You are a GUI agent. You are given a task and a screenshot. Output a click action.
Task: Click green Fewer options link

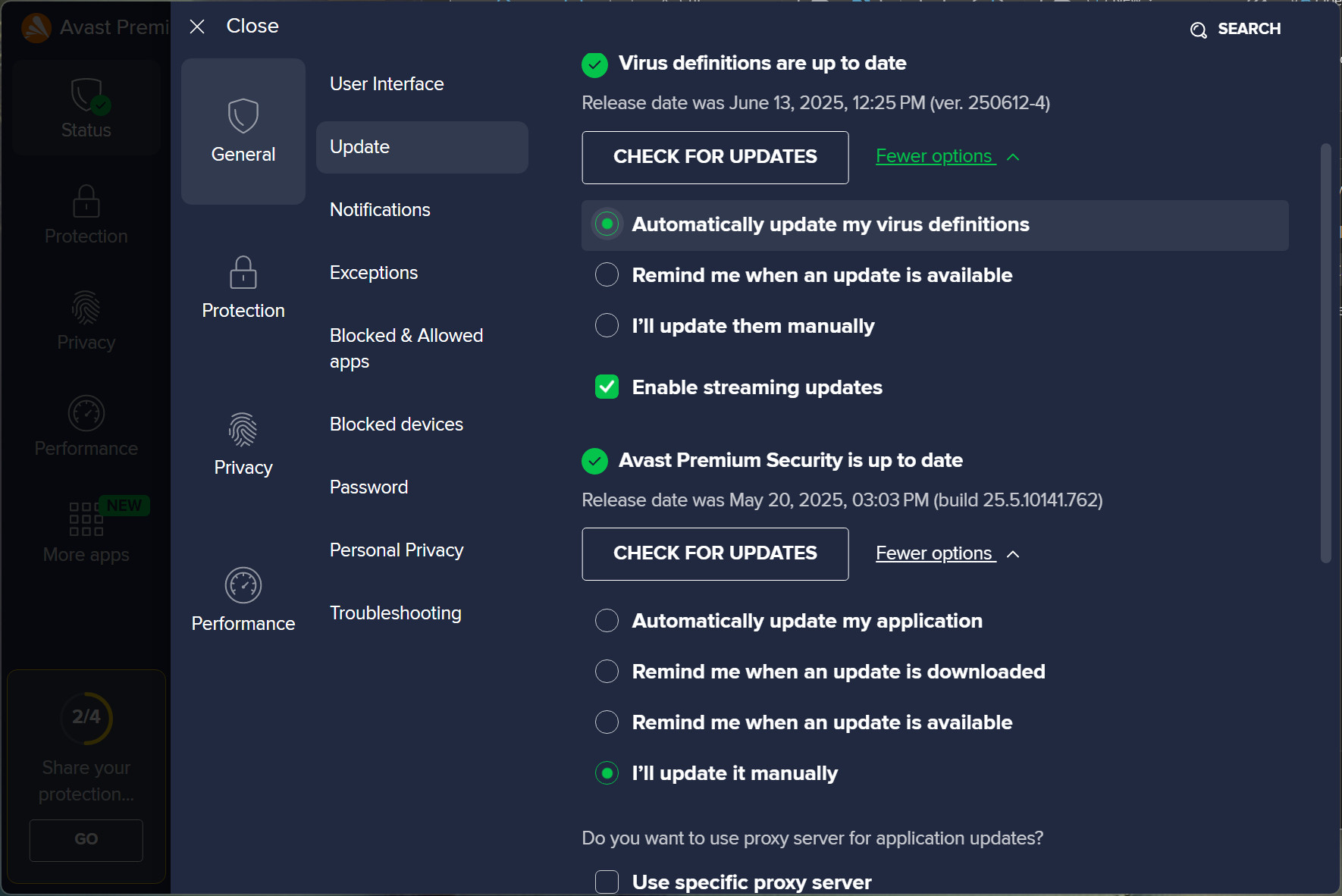pos(934,156)
